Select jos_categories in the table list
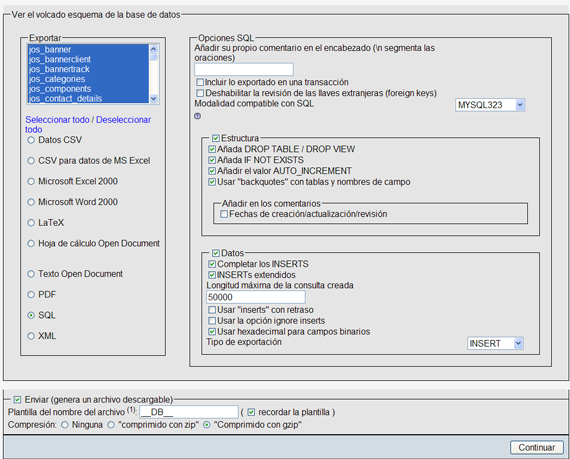This screenshot has width=570, height=459. (x=57, y=79)
